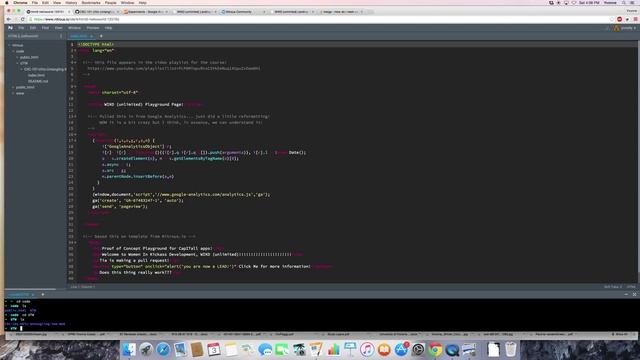Expand the www folder in the file tree
The height and width of the screenshot is (360, 640).
(x=13, y=93)
